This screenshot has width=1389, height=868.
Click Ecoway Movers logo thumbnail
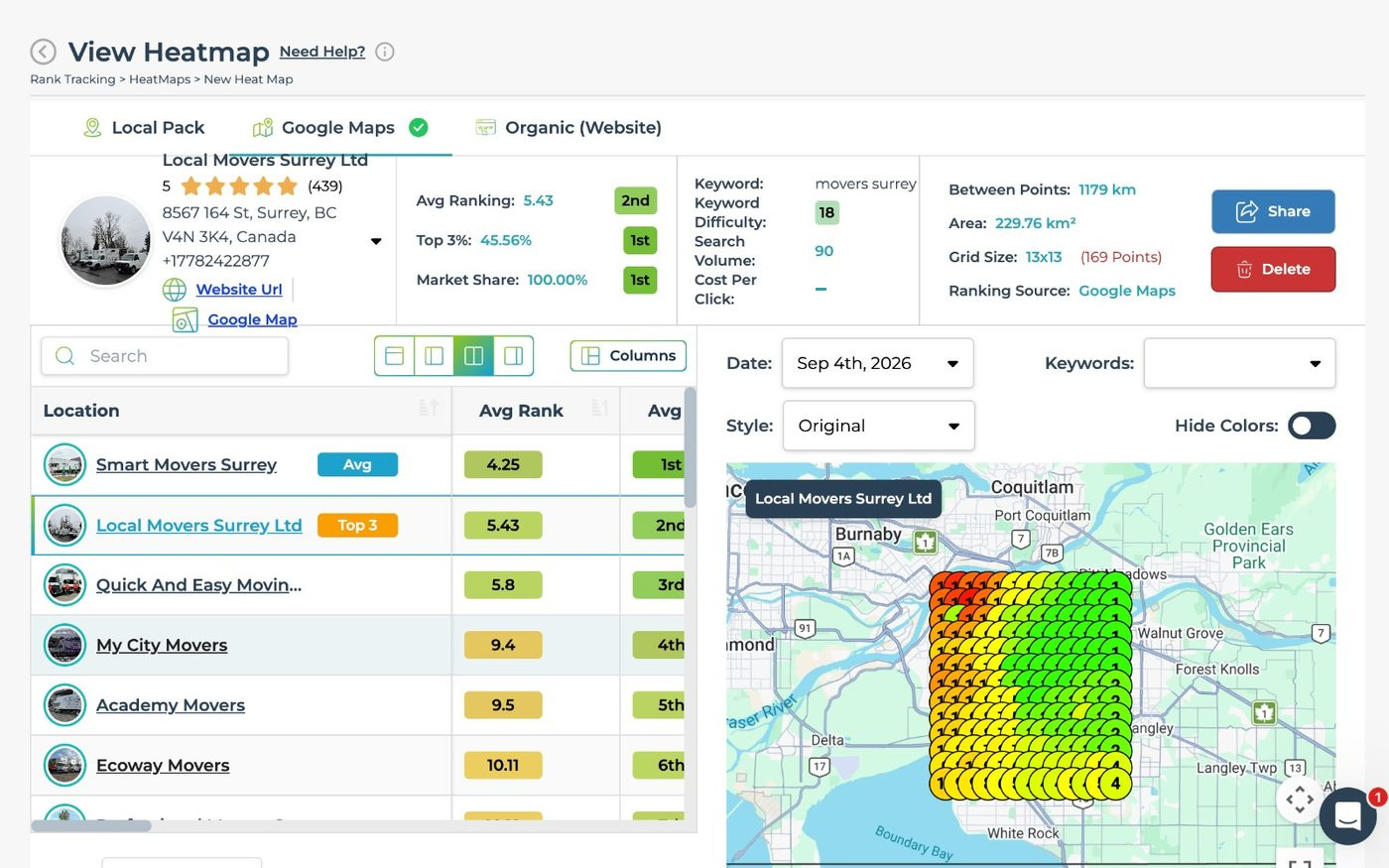coord(64,765)
